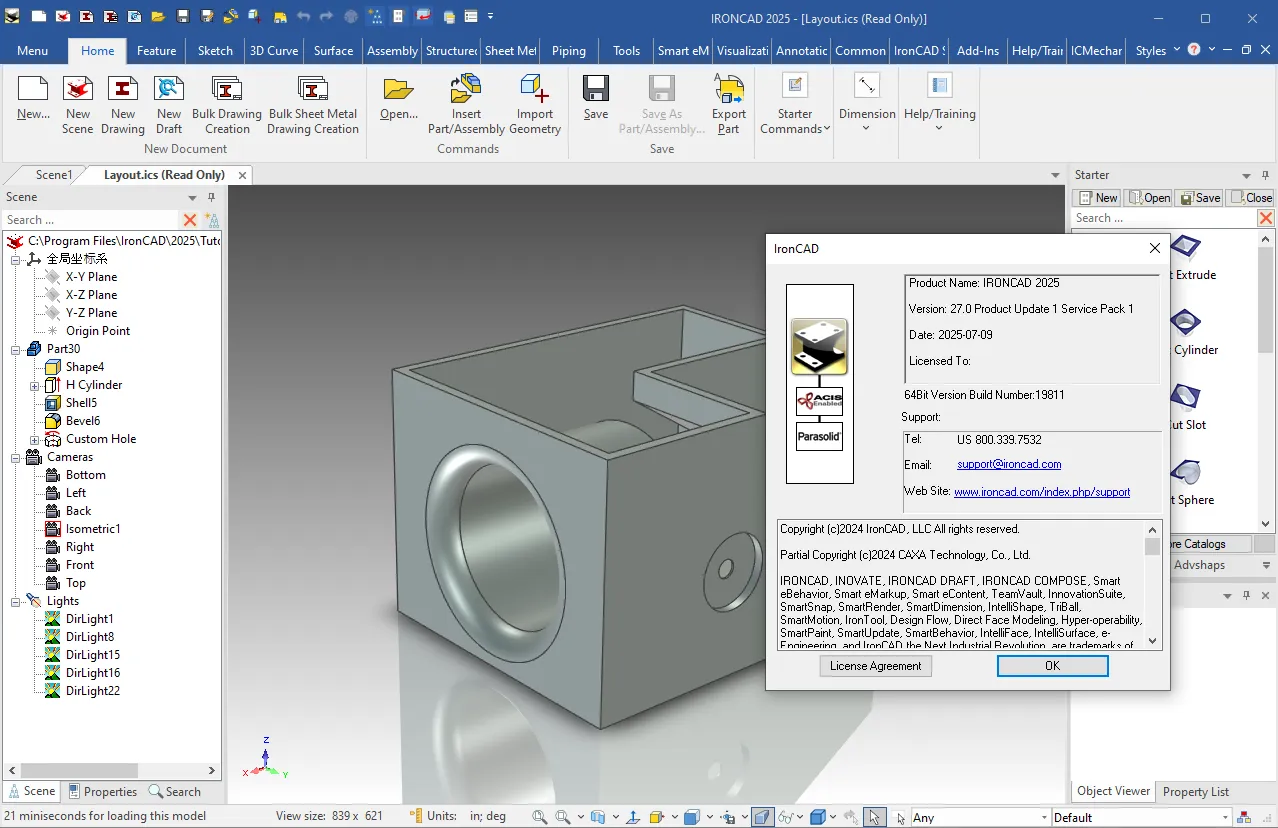Expand the Custom Hole tree node
Viewport: 1278px width, 828px height.
34,439
